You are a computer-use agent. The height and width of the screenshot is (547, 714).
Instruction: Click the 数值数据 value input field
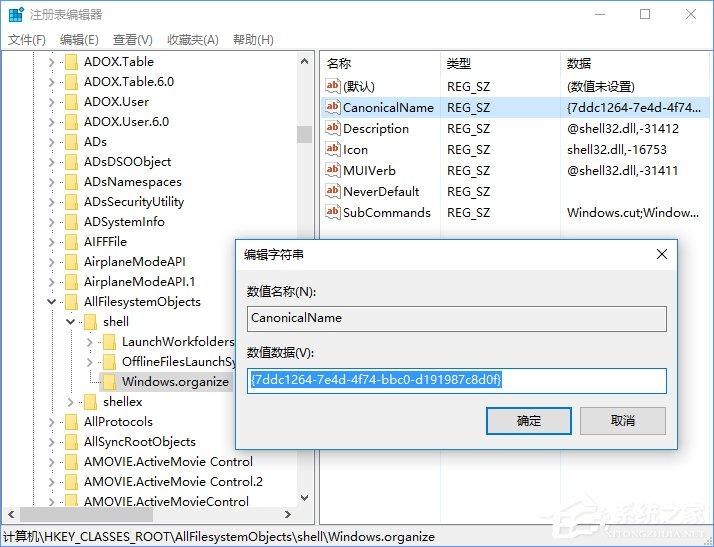point(456,381)
